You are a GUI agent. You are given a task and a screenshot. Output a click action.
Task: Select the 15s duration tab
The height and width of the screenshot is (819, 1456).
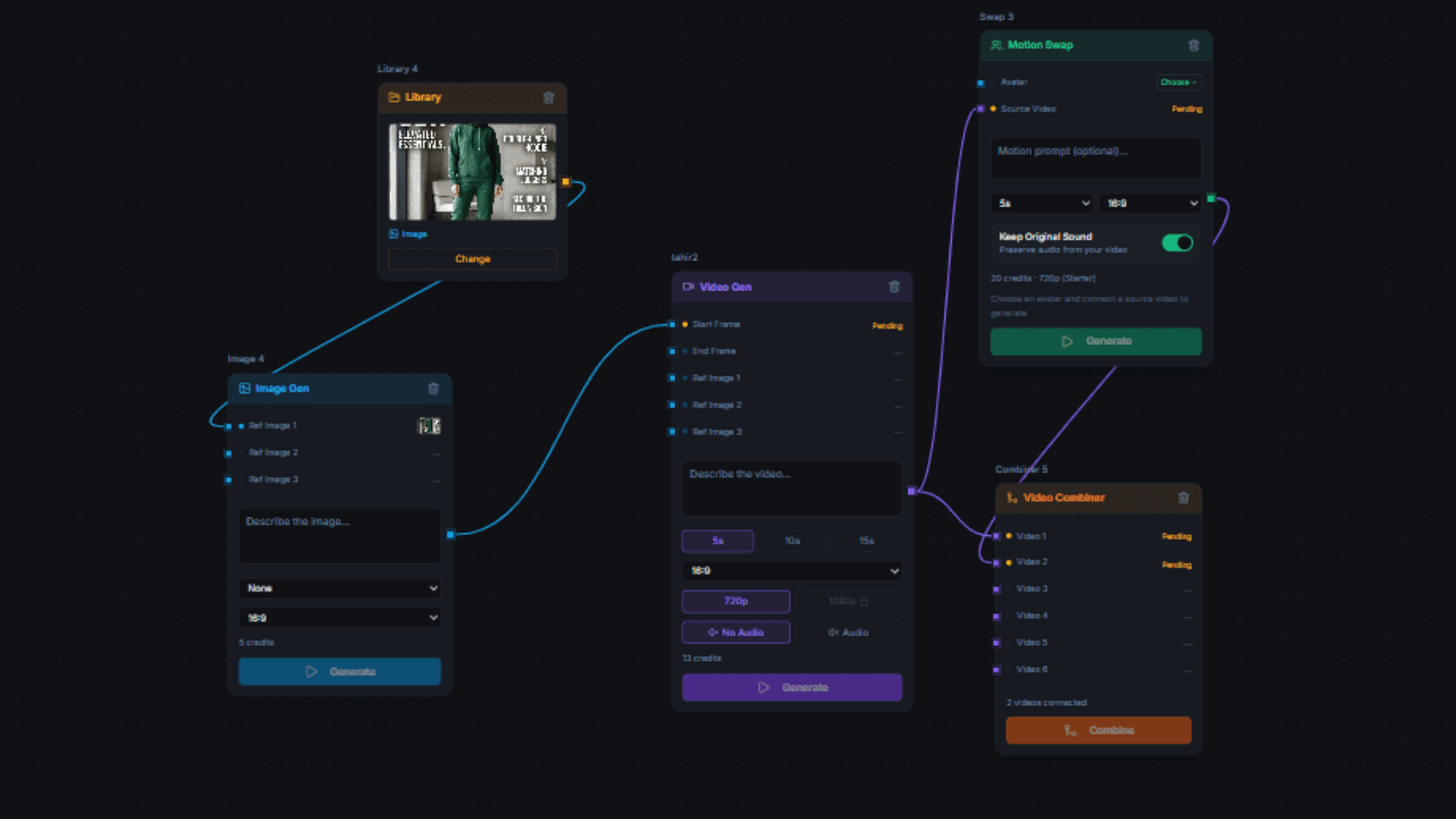pyautogui.click(x=866, y=541)
